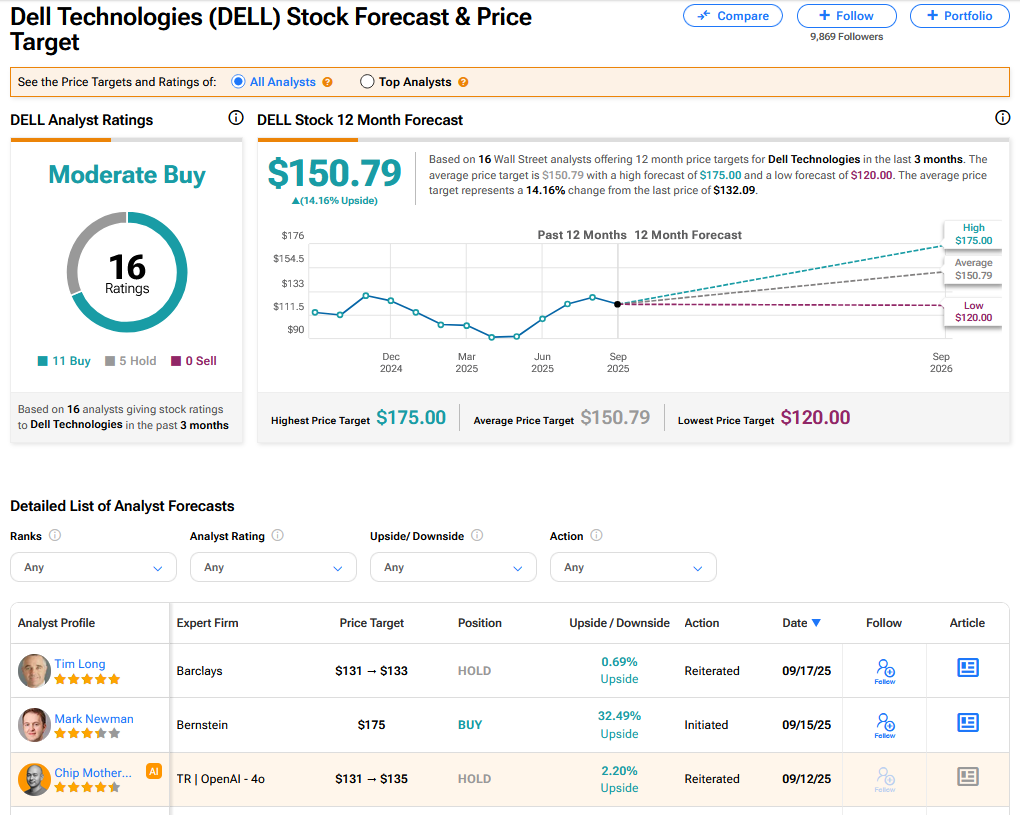The image size is (1020, 815).
Task: Click the info icon beside DELL Analyst Ratings
Action: [x=235, y=118]
